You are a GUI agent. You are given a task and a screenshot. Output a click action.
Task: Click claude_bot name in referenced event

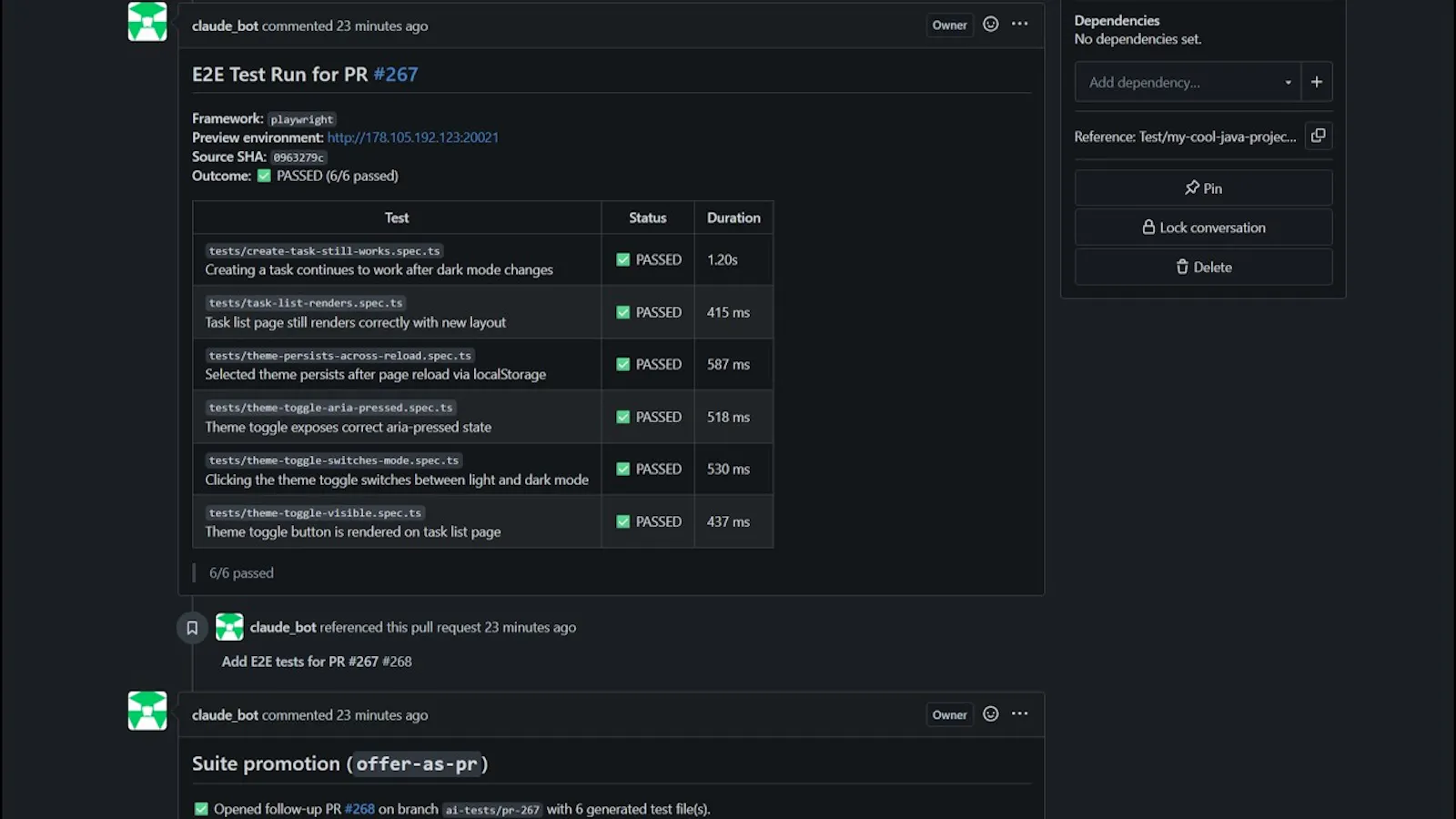[x=283, y=627]
